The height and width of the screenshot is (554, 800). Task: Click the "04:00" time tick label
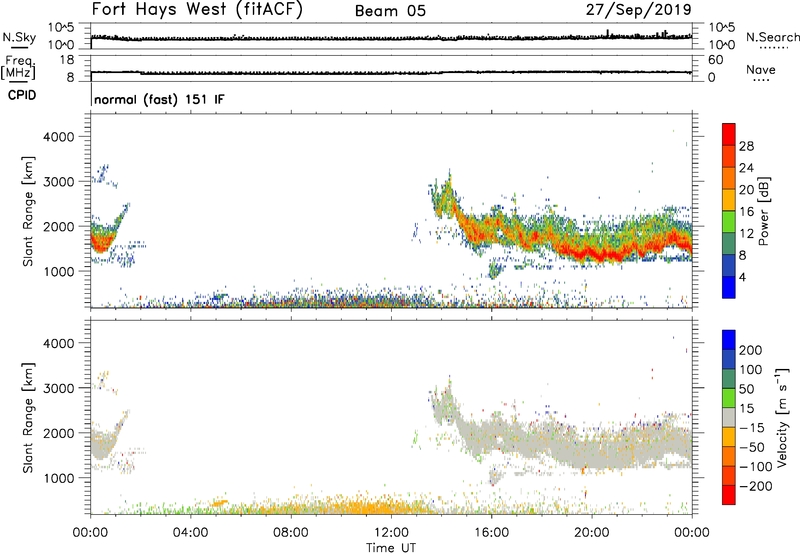[x=190, y=533]
